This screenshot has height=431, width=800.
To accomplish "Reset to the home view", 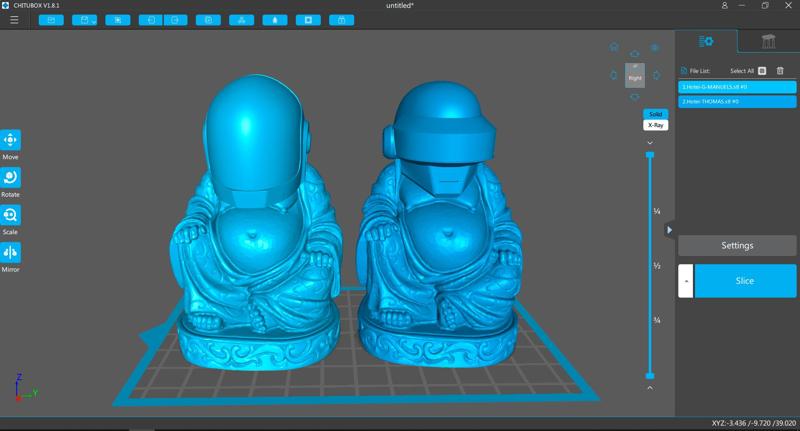I will [614, 47].
